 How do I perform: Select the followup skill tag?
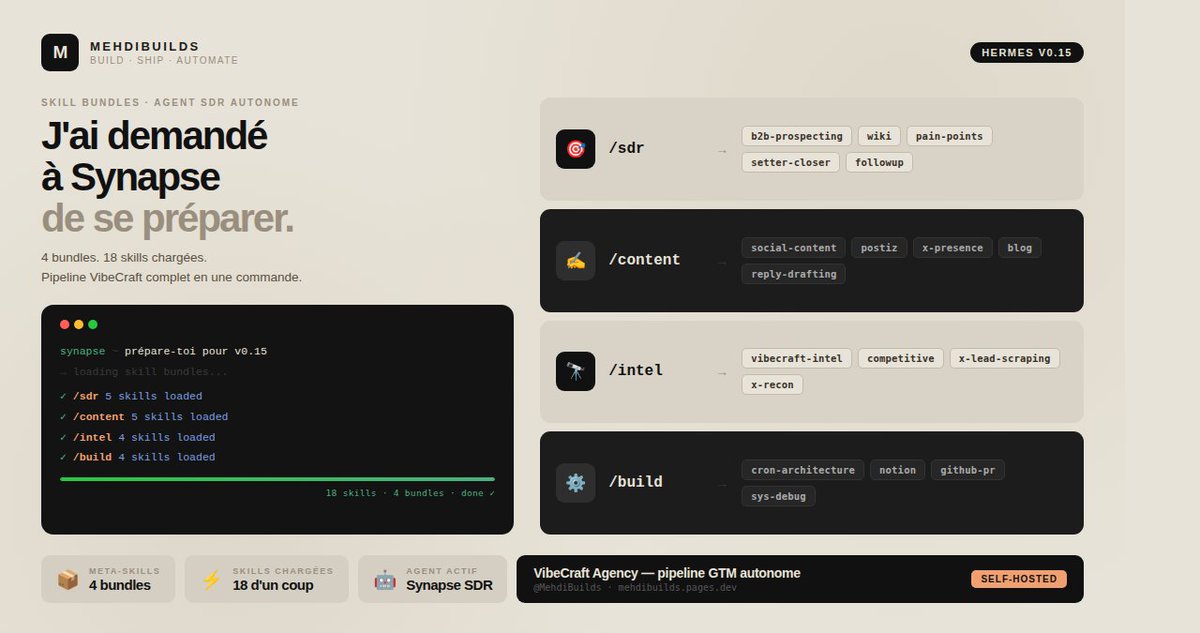coord(879,162)
